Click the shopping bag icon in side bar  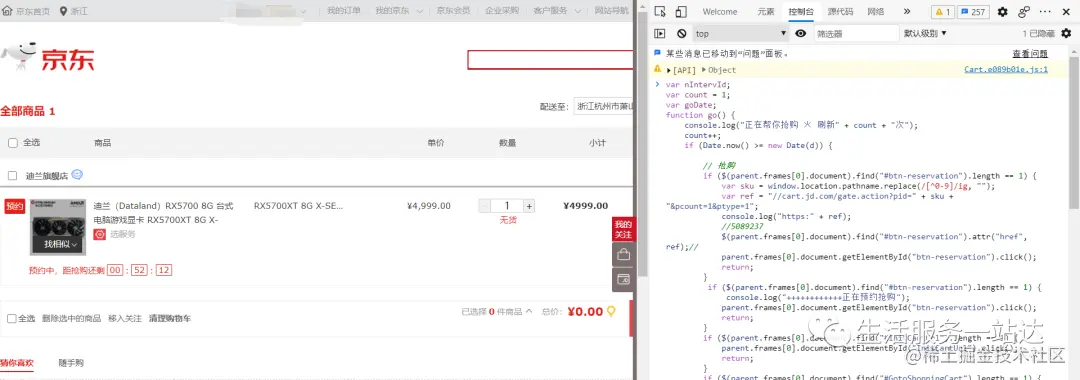click(x=623, y=255)
